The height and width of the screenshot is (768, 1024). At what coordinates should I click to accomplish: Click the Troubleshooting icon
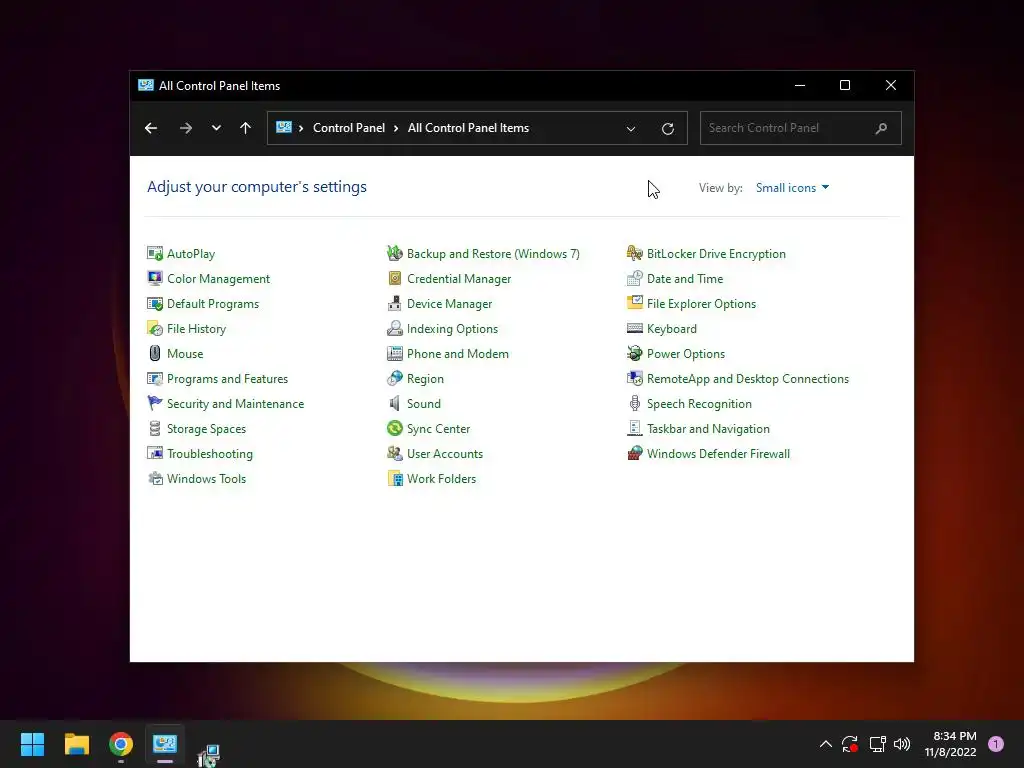point(155,453)
